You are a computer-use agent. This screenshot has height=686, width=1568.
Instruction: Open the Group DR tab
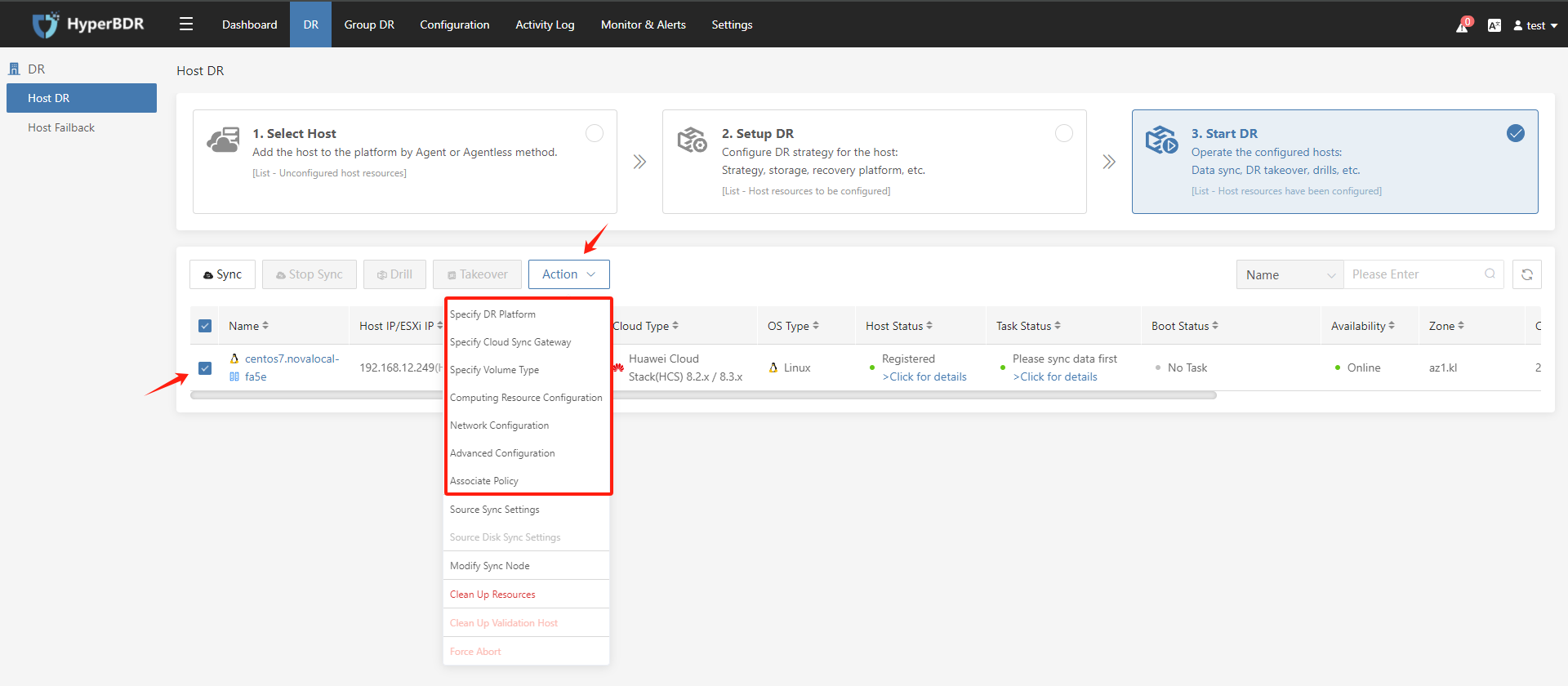click(369, 24)
